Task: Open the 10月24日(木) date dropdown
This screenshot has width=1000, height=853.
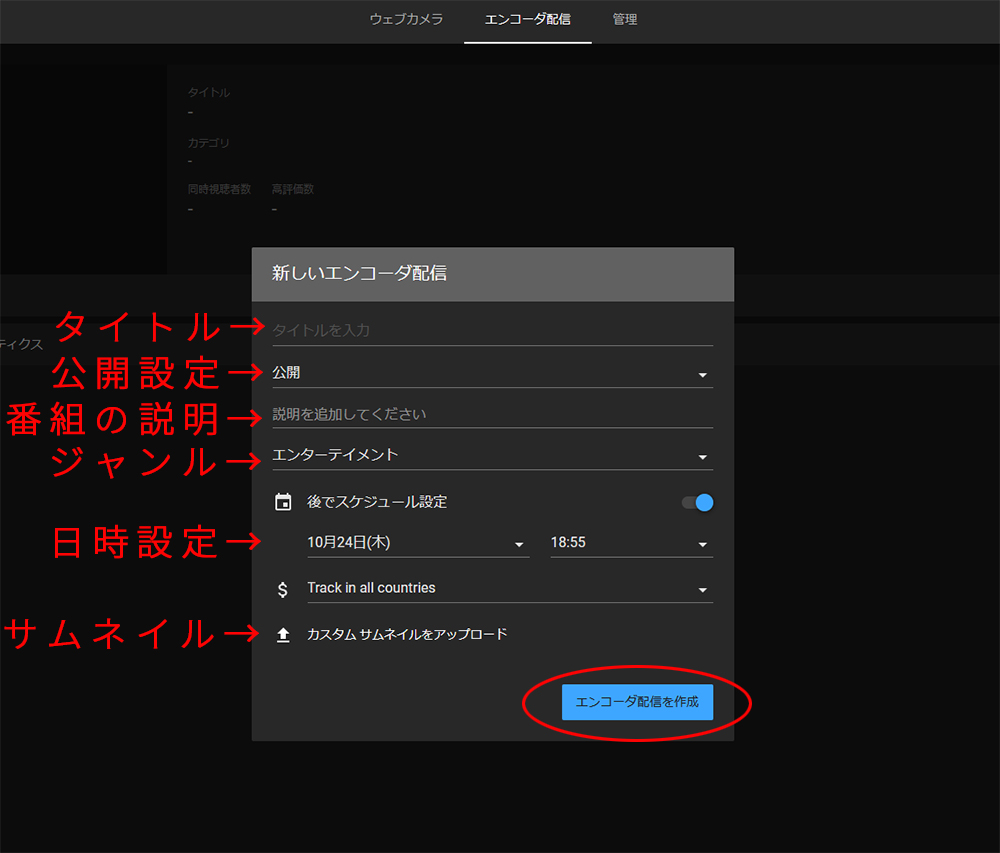Action: [x=417, y=543]
